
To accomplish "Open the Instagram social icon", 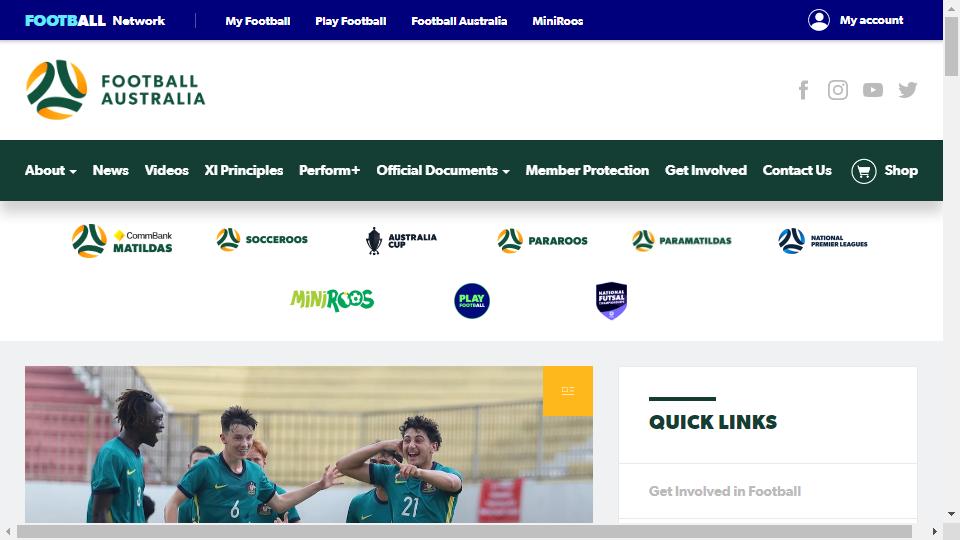I will click(838, 90).
